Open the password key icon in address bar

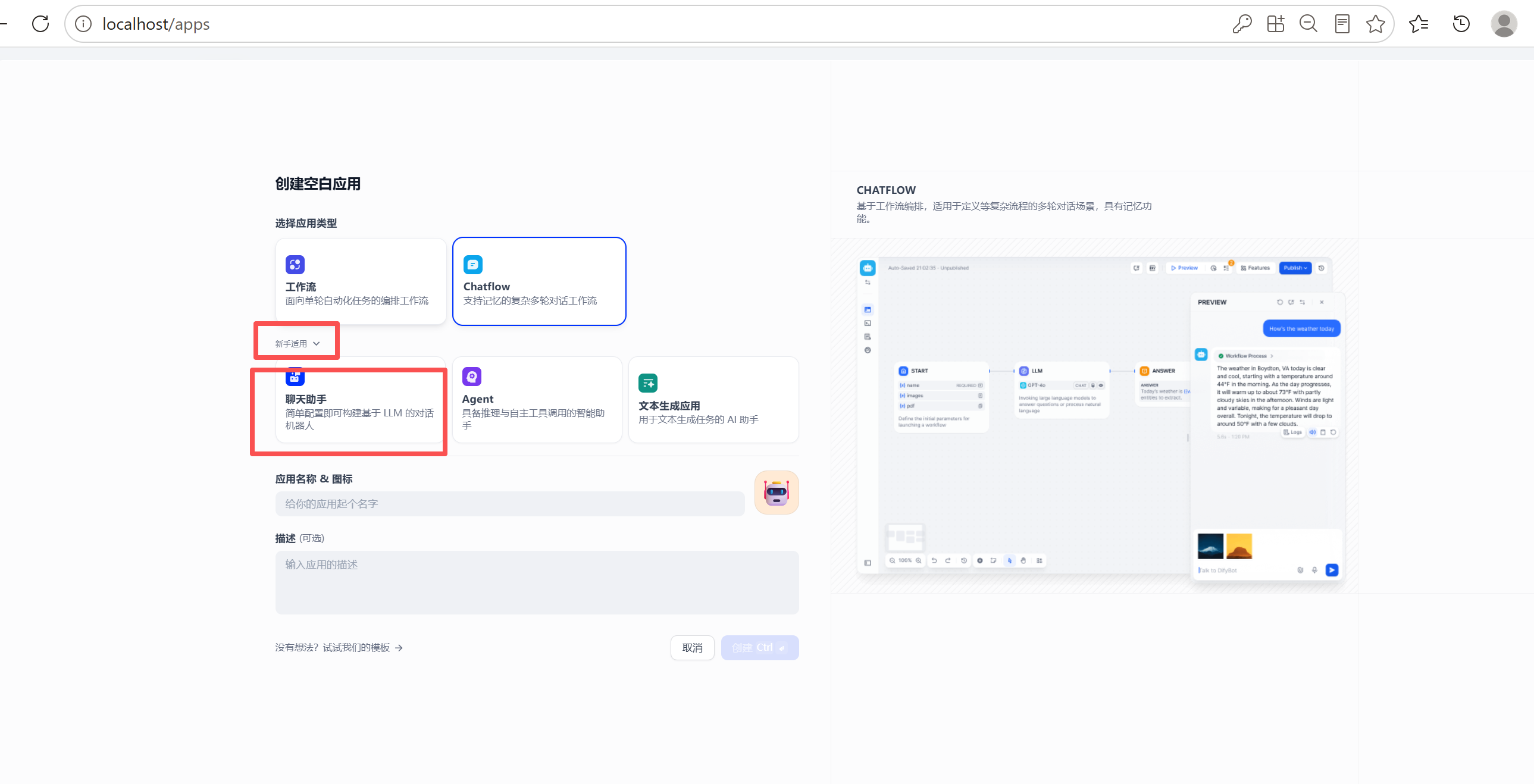[1242, 24]
